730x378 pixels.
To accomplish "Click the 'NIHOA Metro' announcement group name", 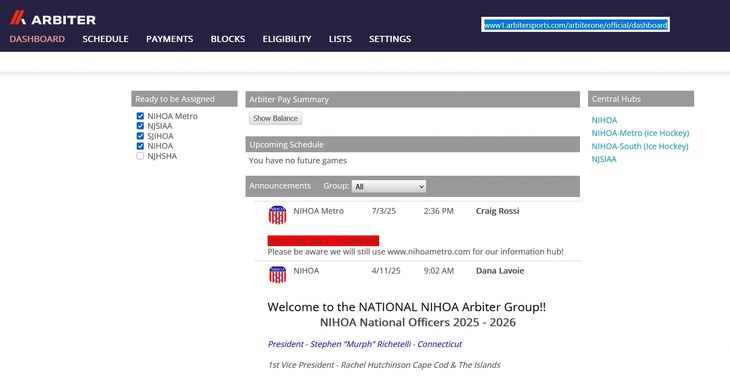I will coord(318,211).
